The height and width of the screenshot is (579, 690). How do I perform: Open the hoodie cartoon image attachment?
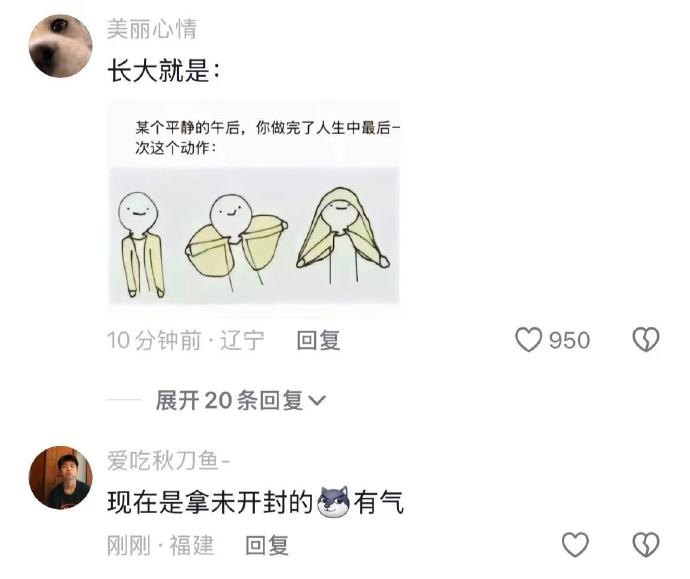254,207
